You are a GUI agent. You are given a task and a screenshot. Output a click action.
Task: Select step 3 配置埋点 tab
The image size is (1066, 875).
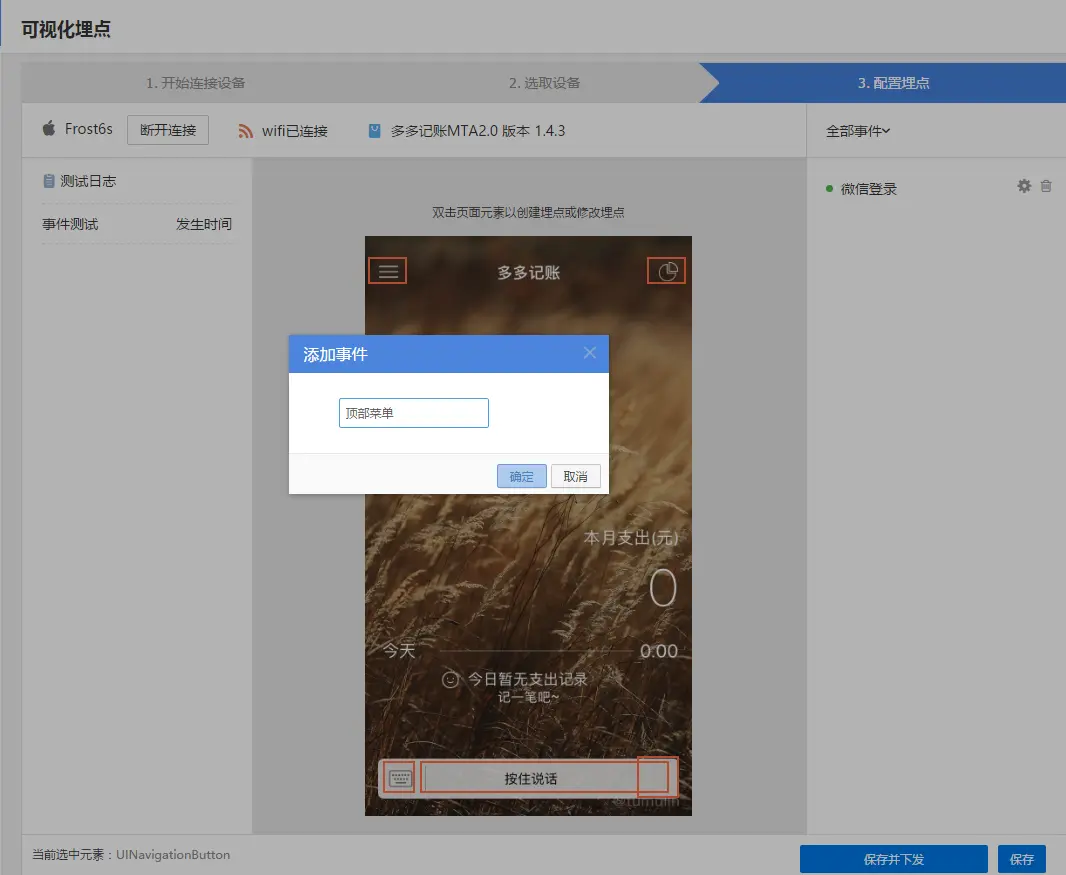pyautogui.click(x=893, y=83)
